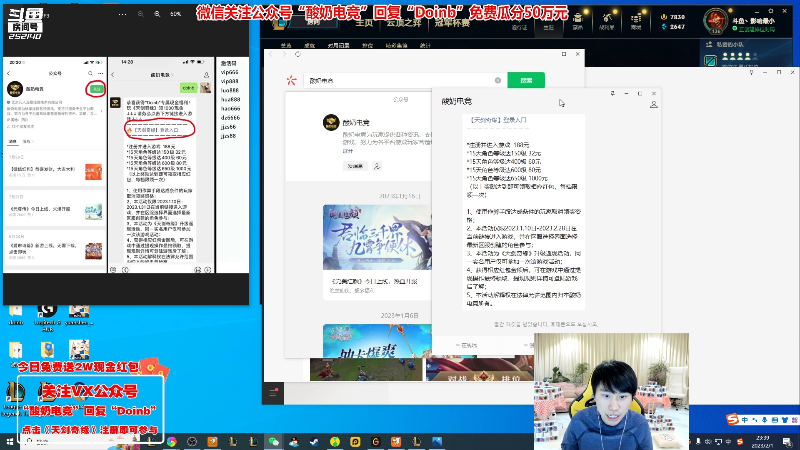Click the person icon beside follow button
The image size is (800, 450).
[x=377, y=166]
